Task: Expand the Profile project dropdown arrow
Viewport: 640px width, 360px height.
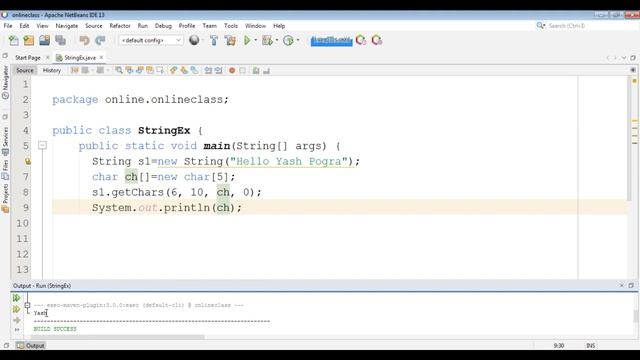Action: [x=298, y=40]
